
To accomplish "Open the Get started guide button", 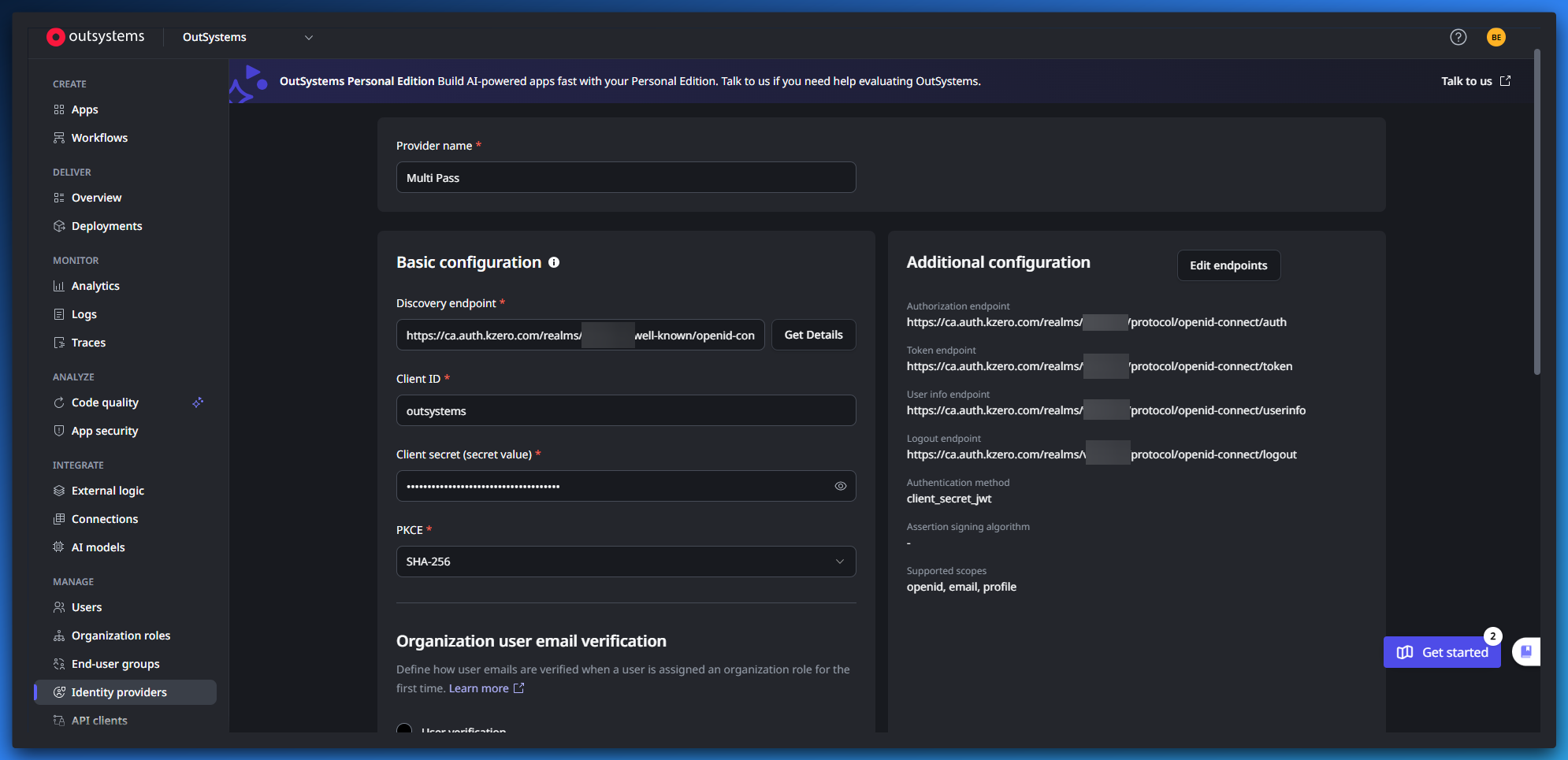I will click(1442, 652).
